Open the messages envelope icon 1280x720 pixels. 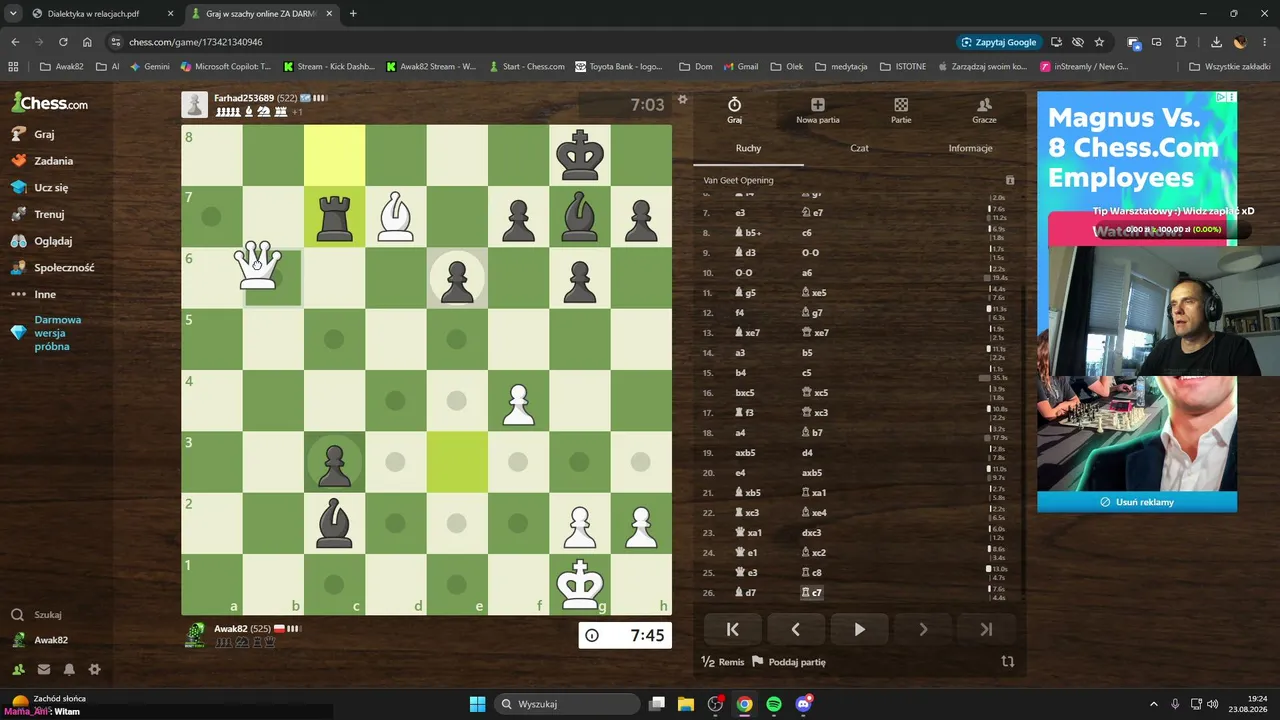pos(44,669)
